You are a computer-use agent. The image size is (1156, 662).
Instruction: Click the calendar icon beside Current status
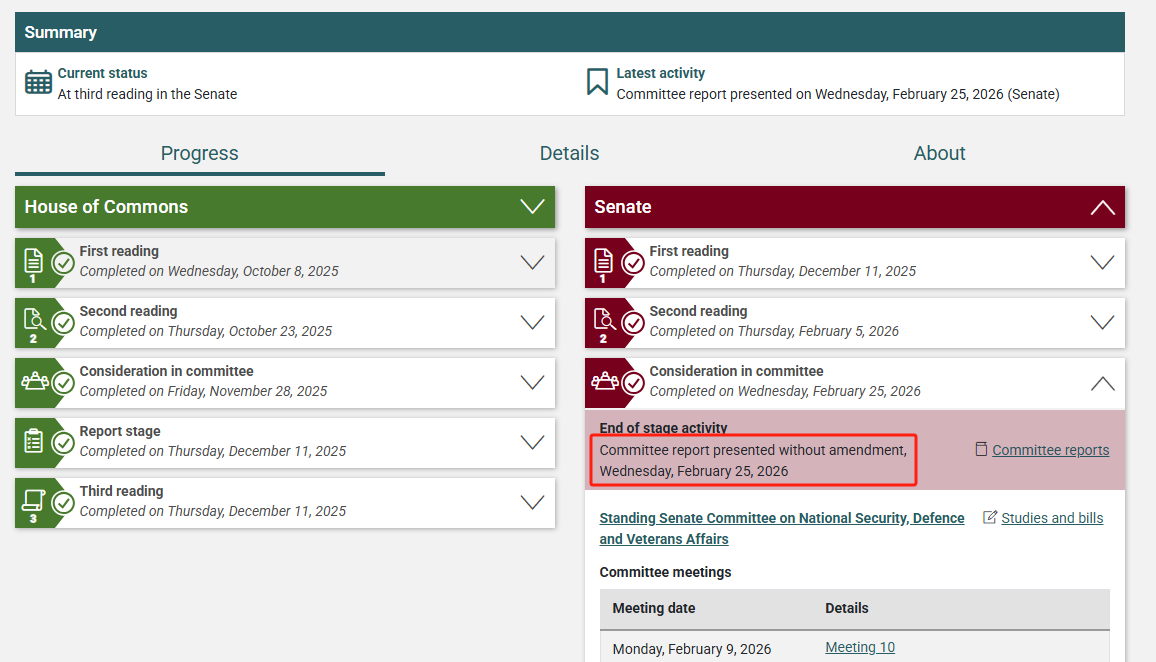coord(38,83)
